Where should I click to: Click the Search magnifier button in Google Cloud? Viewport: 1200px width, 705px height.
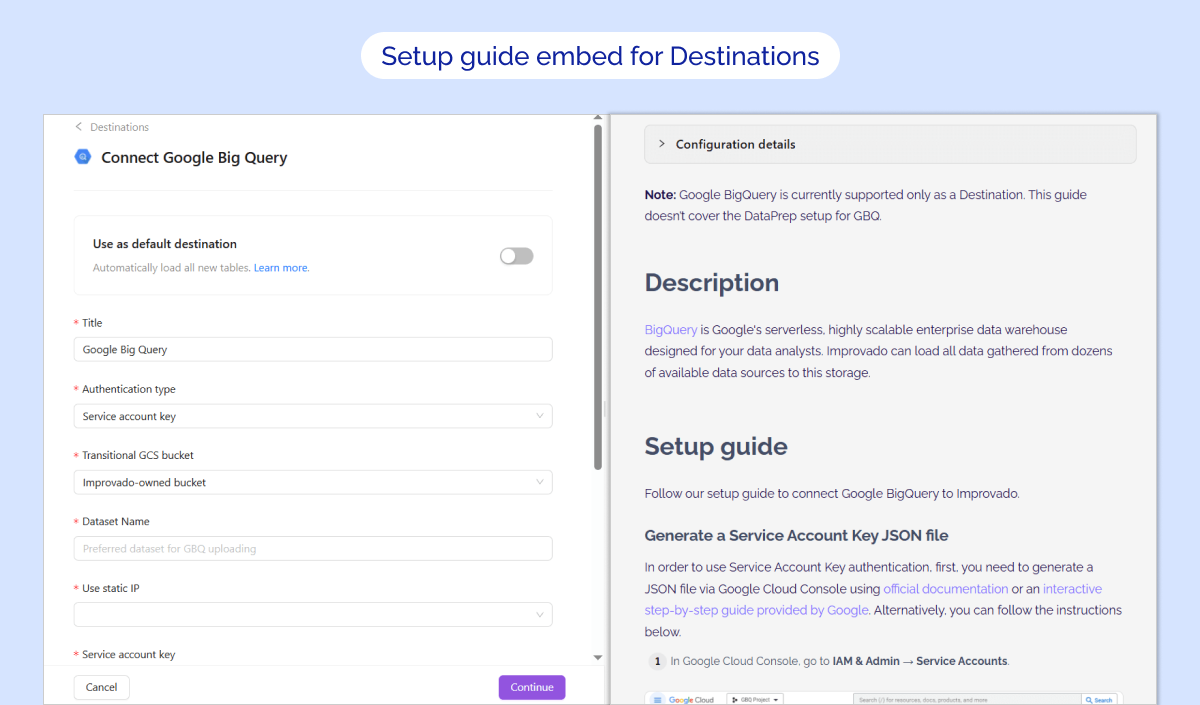[x=1098, y=700]
